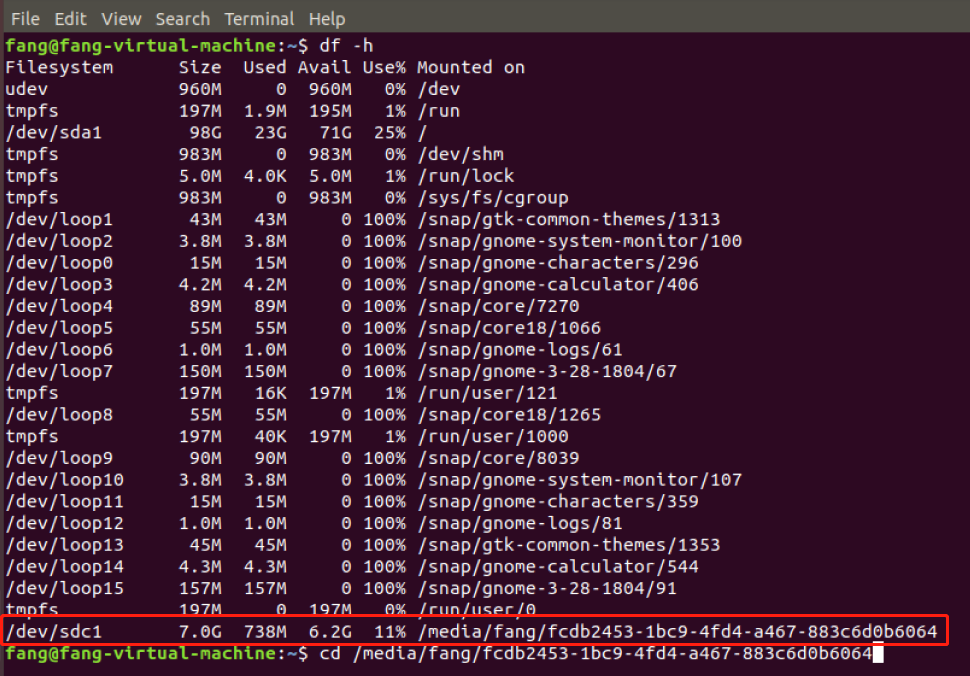Click '/dev/loop15' filesystem name
This screenshot has height=676, width=970.
point(65,588)
